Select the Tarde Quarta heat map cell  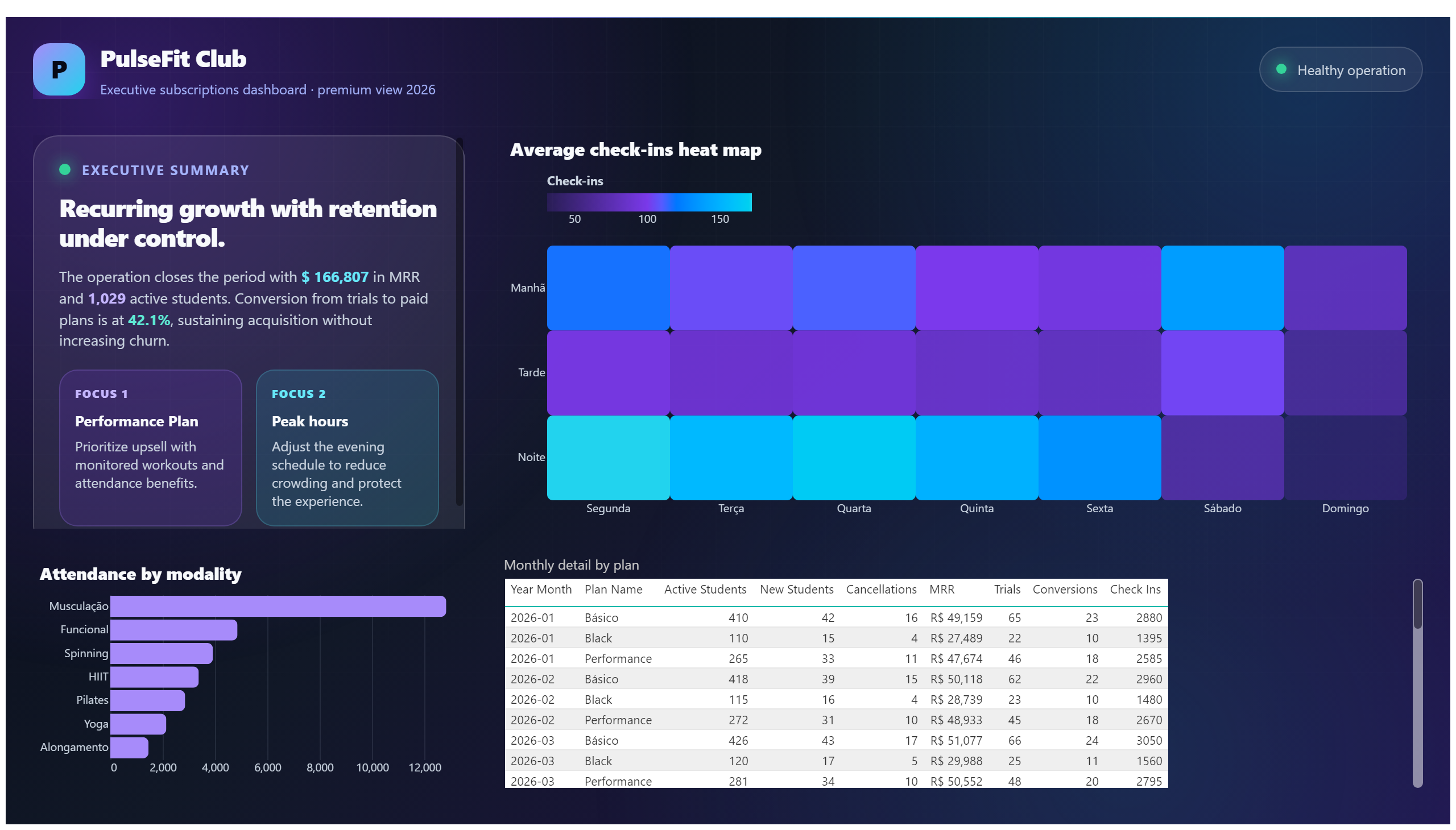(x=854, y=373)
